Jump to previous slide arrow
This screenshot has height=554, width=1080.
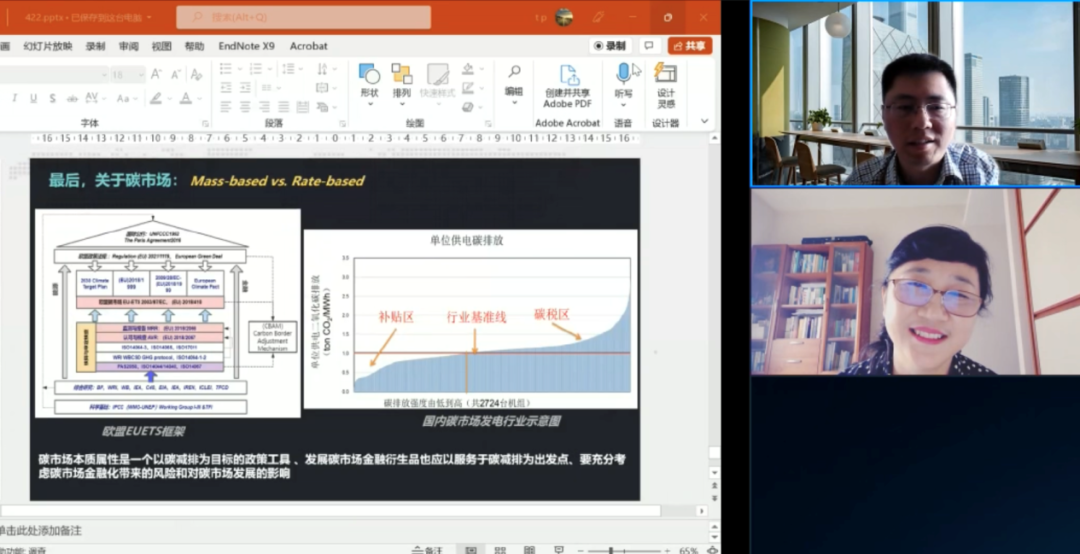714,486
